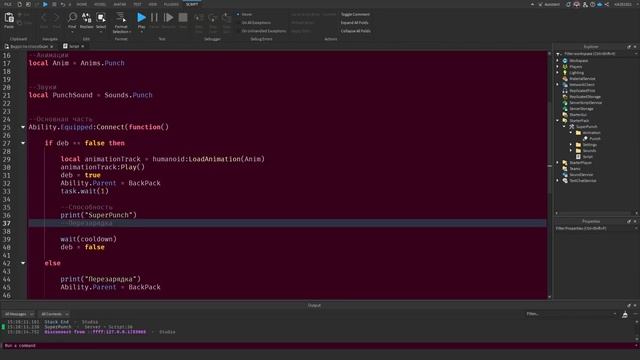Select the On All Exceptions option
Image resolution: width=640 pixels, height=360 pixels.
(x=256, y=23)
